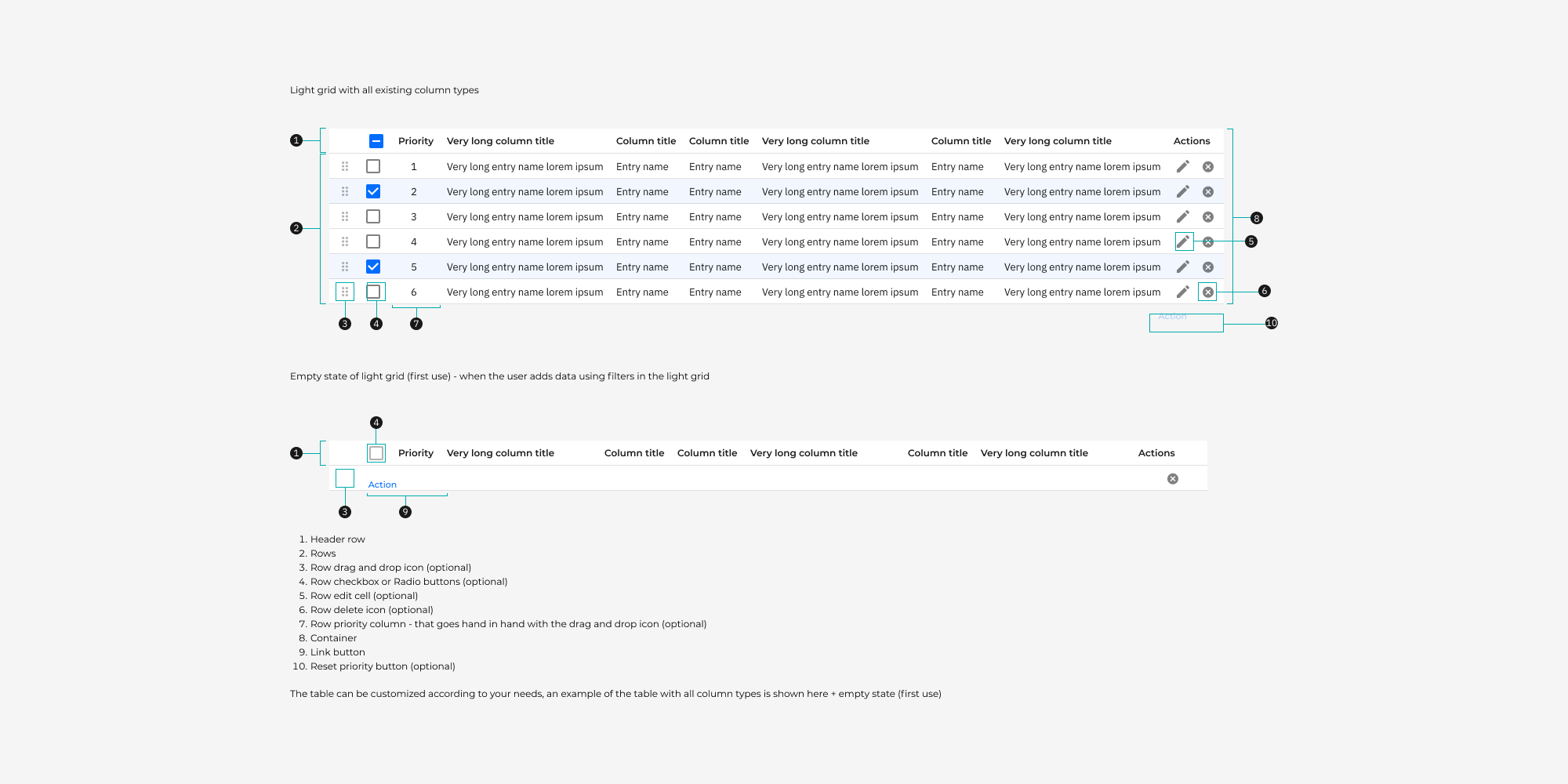This screenshot has width=1568, height=784.
Task: Check the checkbox for priority row 6
Action: point(373,292)
